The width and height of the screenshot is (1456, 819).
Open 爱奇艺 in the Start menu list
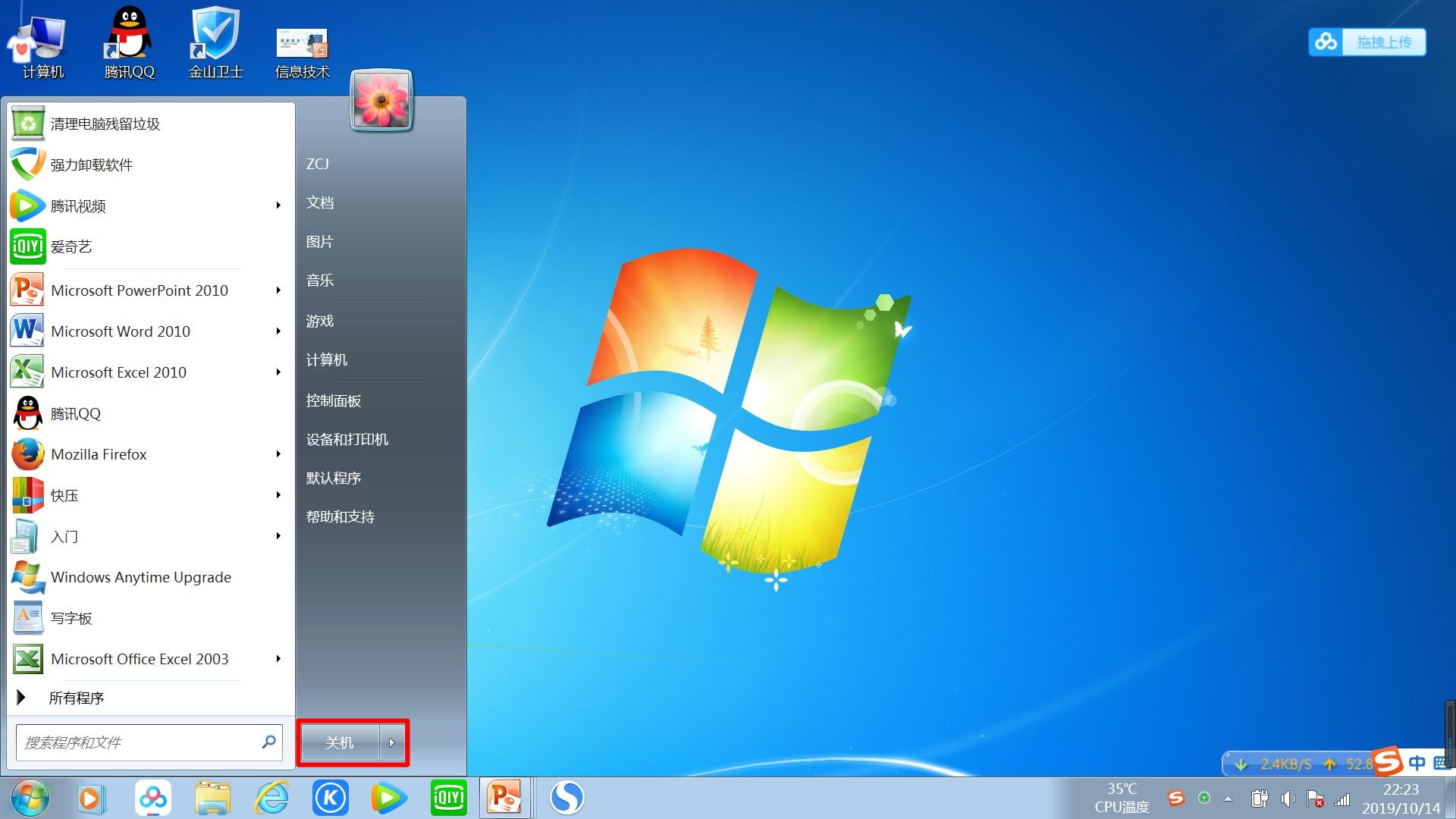point(150,247)
